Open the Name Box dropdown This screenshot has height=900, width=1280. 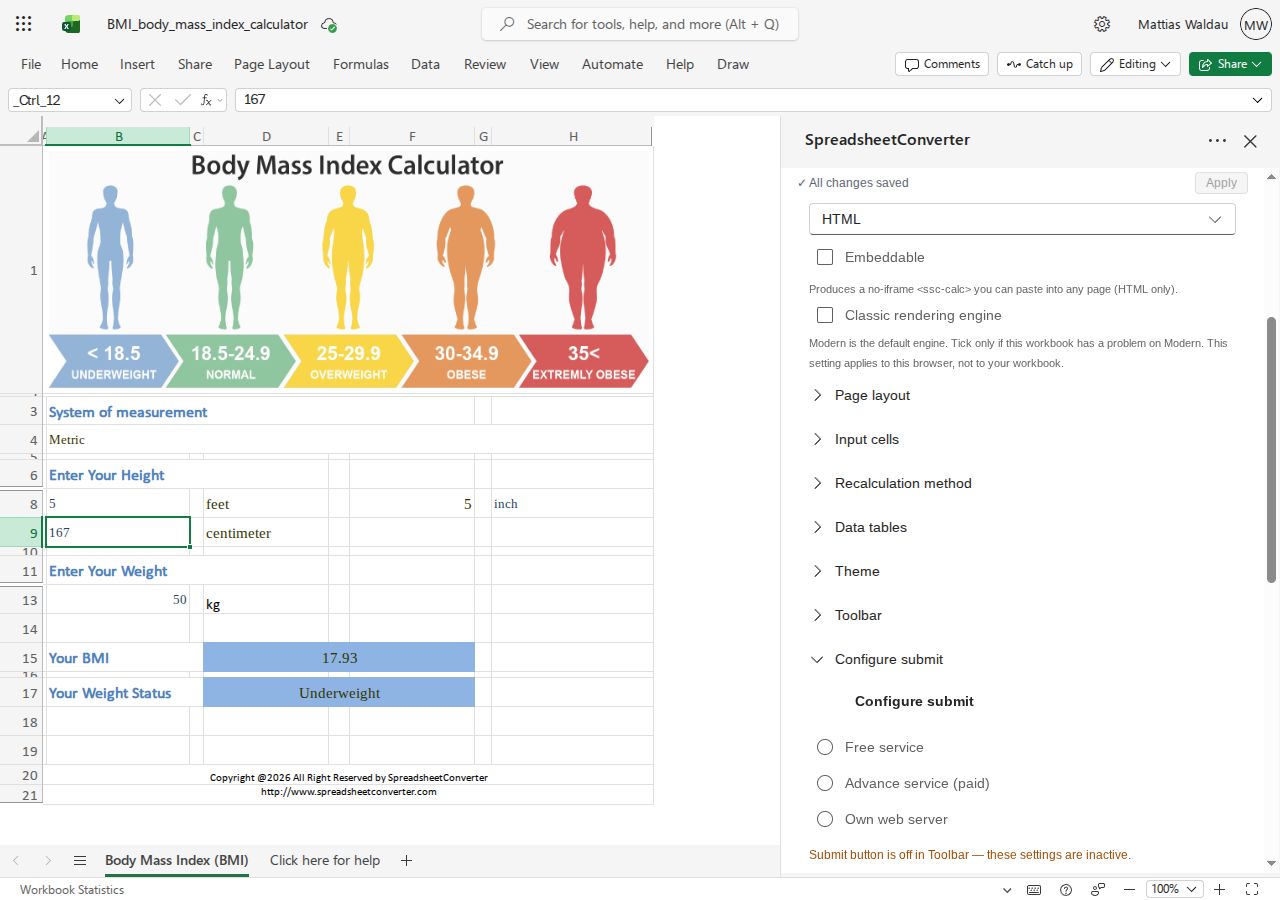tap(120, 100)
